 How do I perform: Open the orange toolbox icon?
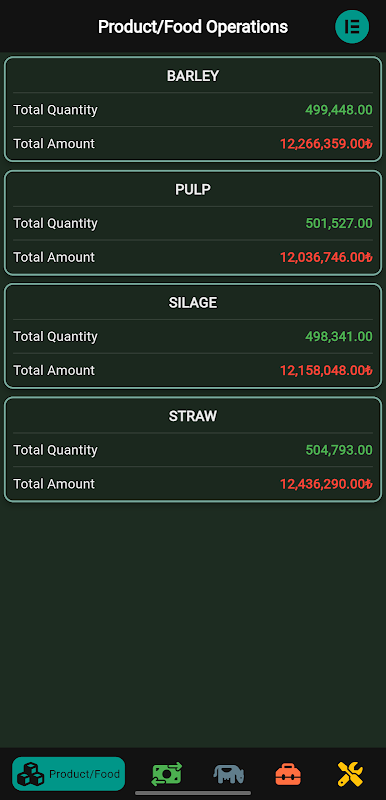[x=288, y=774]
